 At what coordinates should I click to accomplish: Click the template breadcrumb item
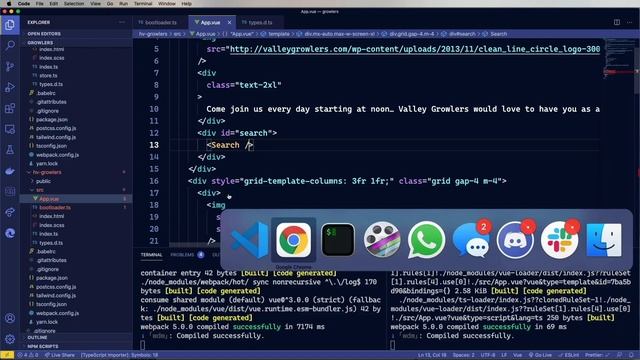[x=276, y=34]
